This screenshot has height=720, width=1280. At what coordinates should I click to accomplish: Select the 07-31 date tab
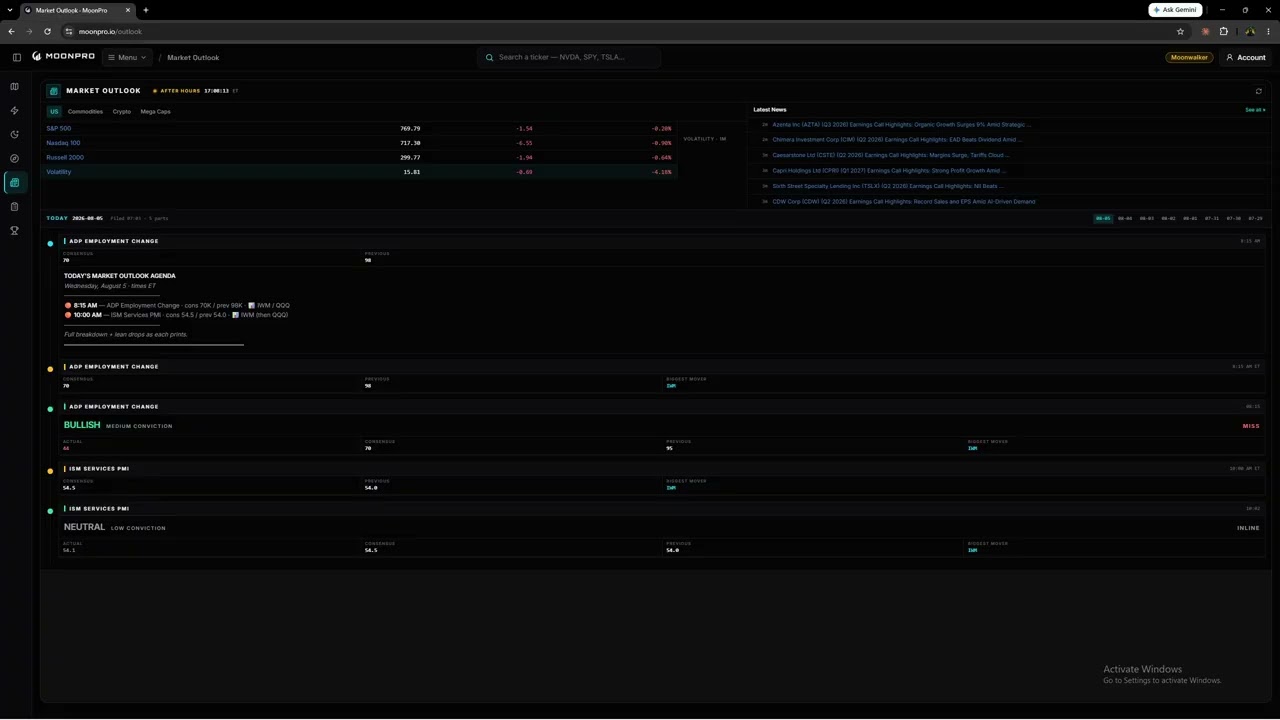coord(1212,218)
